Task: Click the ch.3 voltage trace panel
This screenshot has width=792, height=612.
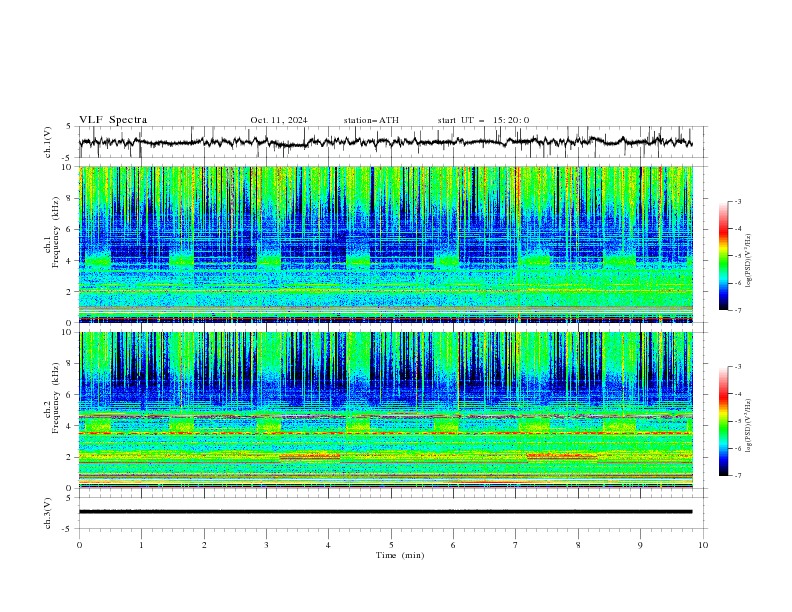Action: 392,513
